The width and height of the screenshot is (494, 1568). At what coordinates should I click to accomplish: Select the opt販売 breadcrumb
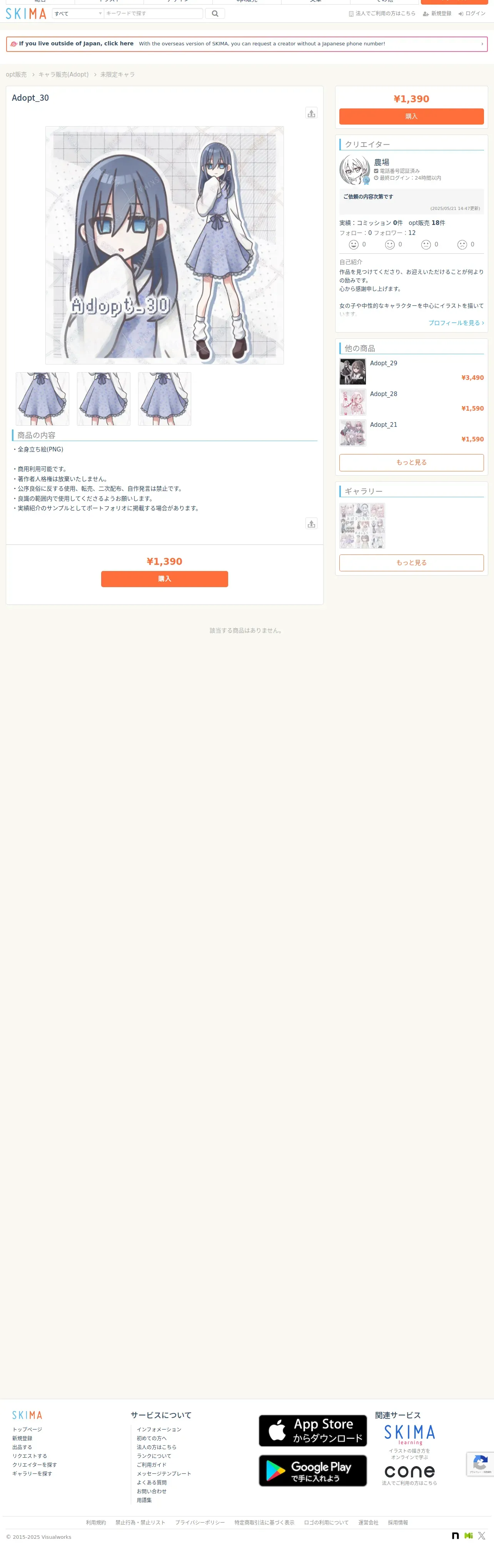[17, 74]
